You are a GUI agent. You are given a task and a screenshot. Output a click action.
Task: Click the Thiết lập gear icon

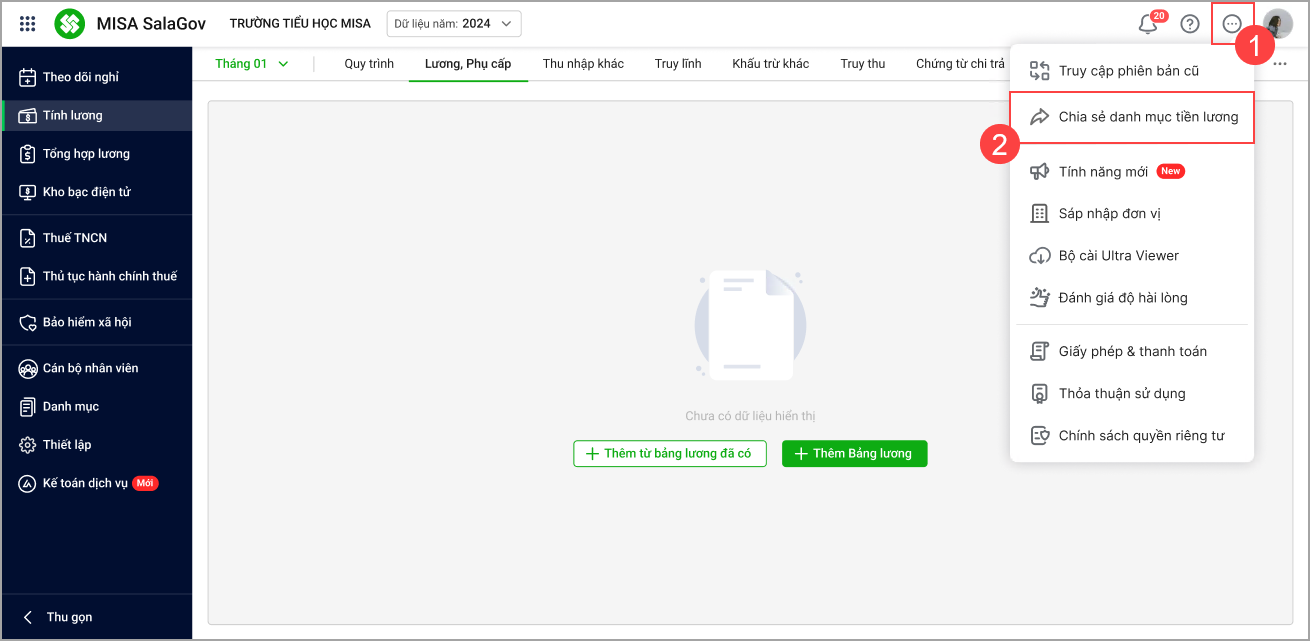tap(28, 444)
